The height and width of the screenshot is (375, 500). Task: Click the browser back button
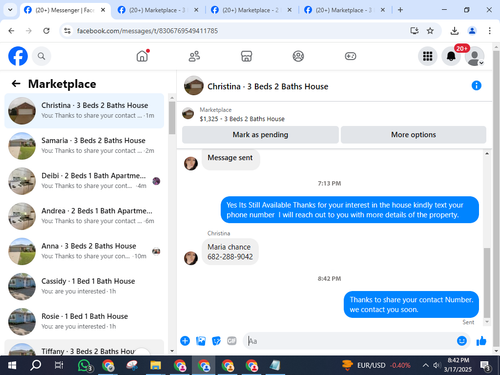pyautogui.click(x=11, y=31)
